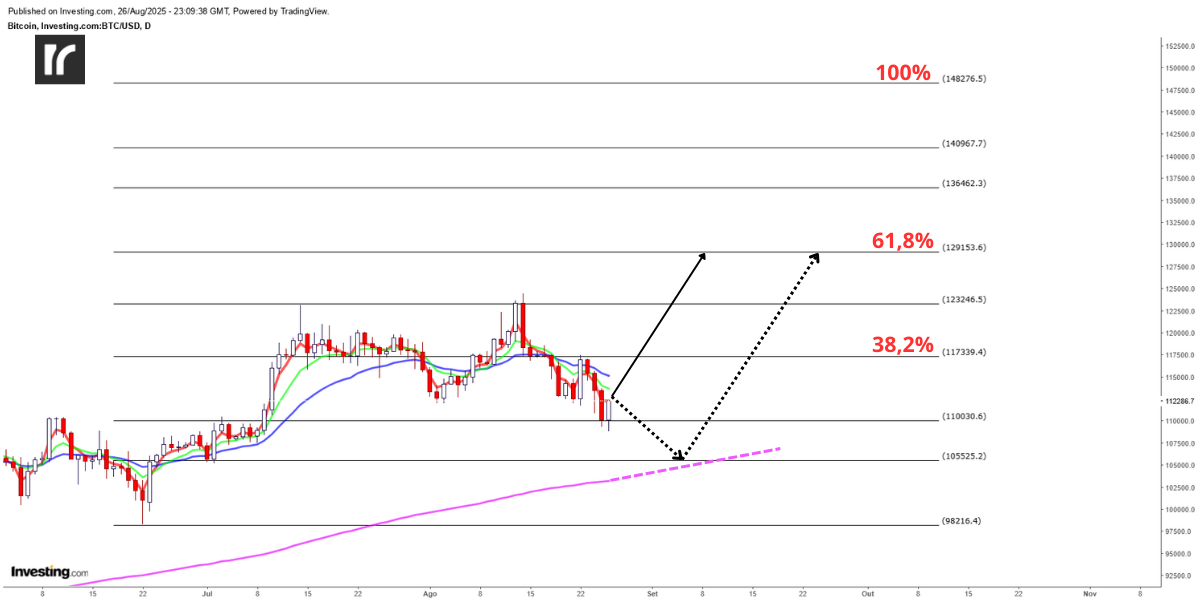This screenshot has height=602, width=1200.
Task: Click the "(129153.6)" level price label
Action: tap(964, 247)
